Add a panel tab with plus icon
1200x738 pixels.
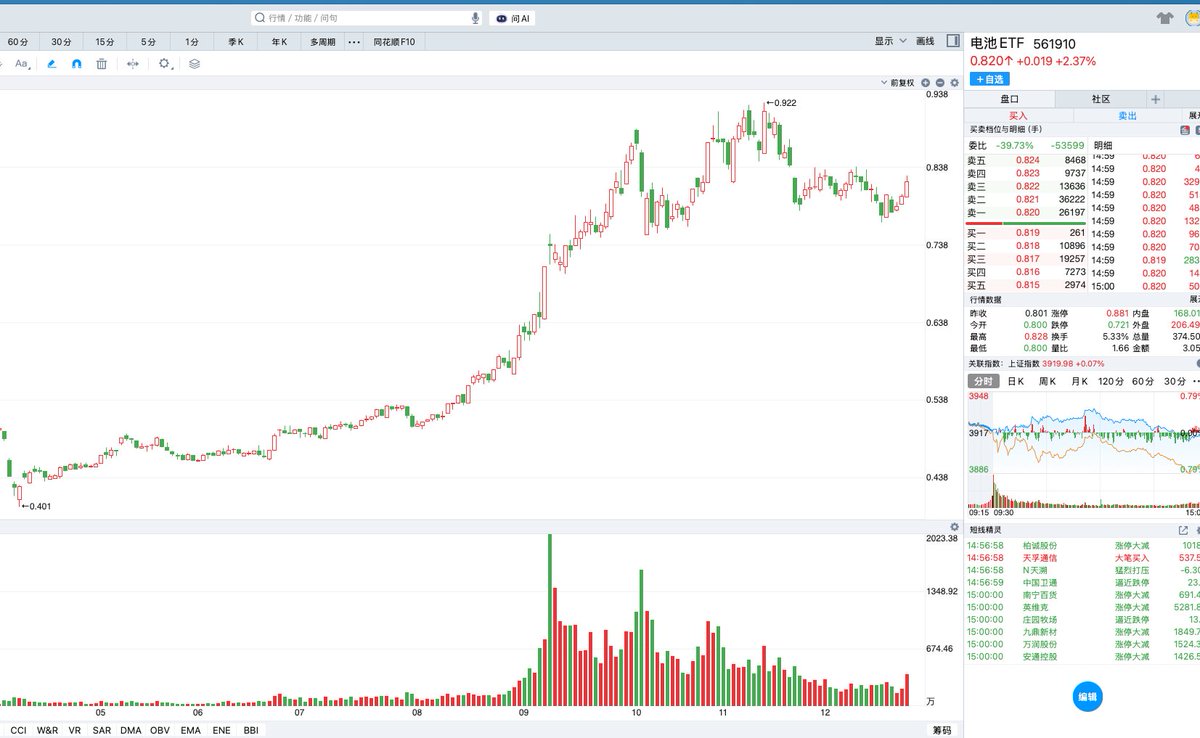click(1155, 99)
